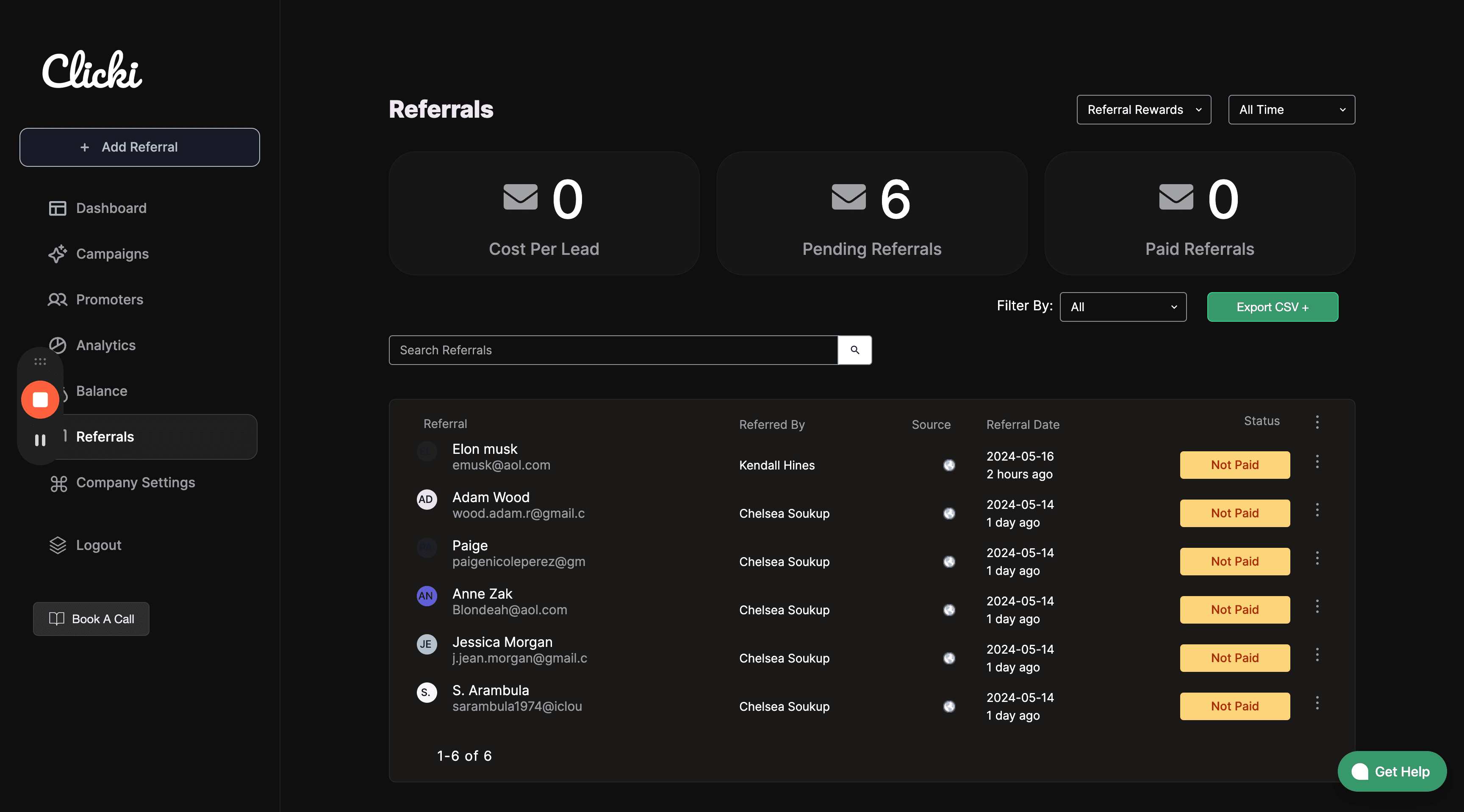1464x812 pixels.
Task: Click the recorder drag-handle dots icon
Action: click(40, 361)
